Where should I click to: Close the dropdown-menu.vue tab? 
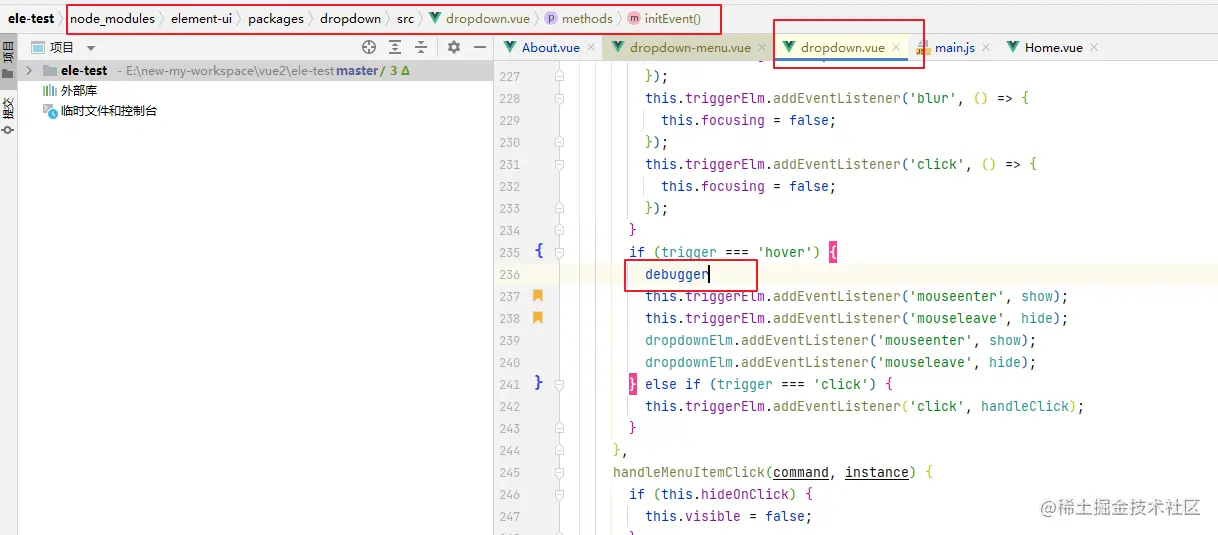(761, 47)
